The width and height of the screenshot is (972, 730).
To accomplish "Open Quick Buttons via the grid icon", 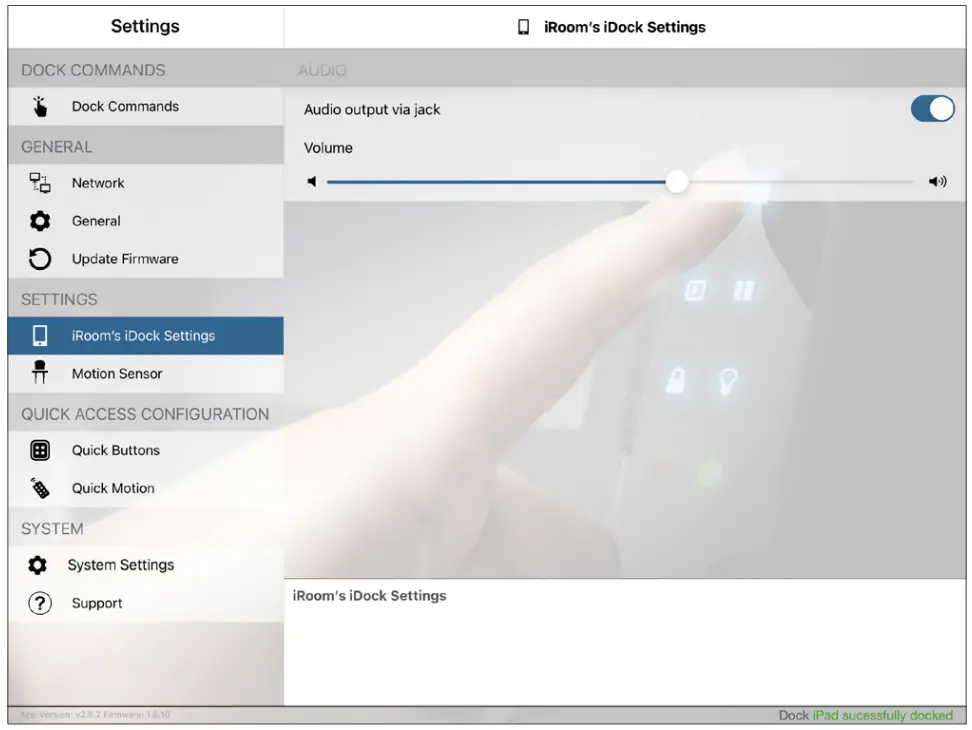I will tap(39, 450).
